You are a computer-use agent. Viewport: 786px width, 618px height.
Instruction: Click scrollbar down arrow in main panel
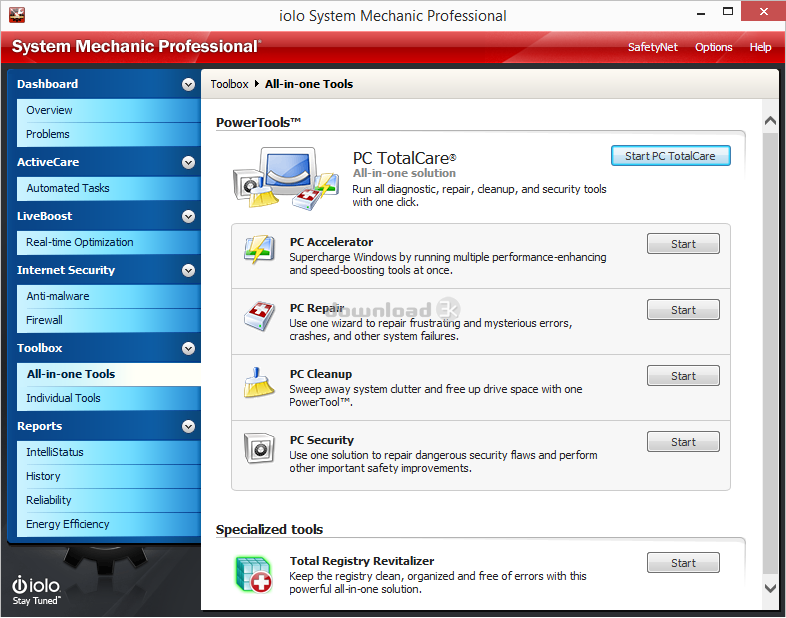[x=770, y=588]
